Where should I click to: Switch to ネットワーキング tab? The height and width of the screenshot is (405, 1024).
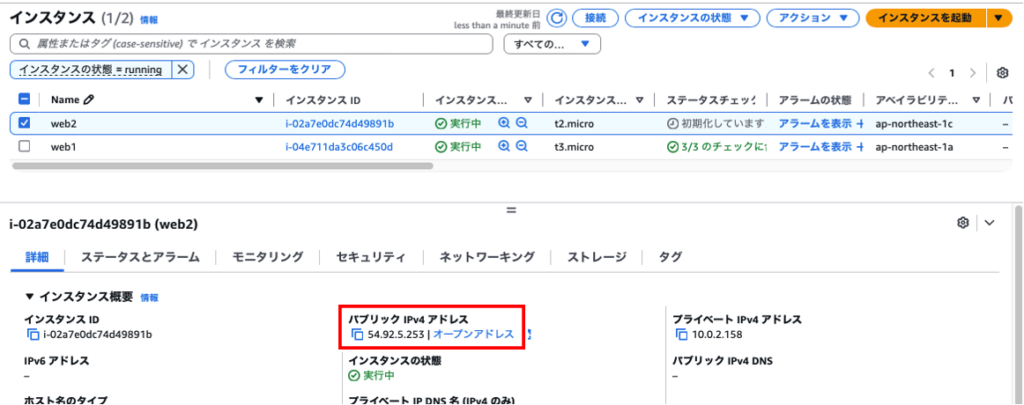coord(487,257)
